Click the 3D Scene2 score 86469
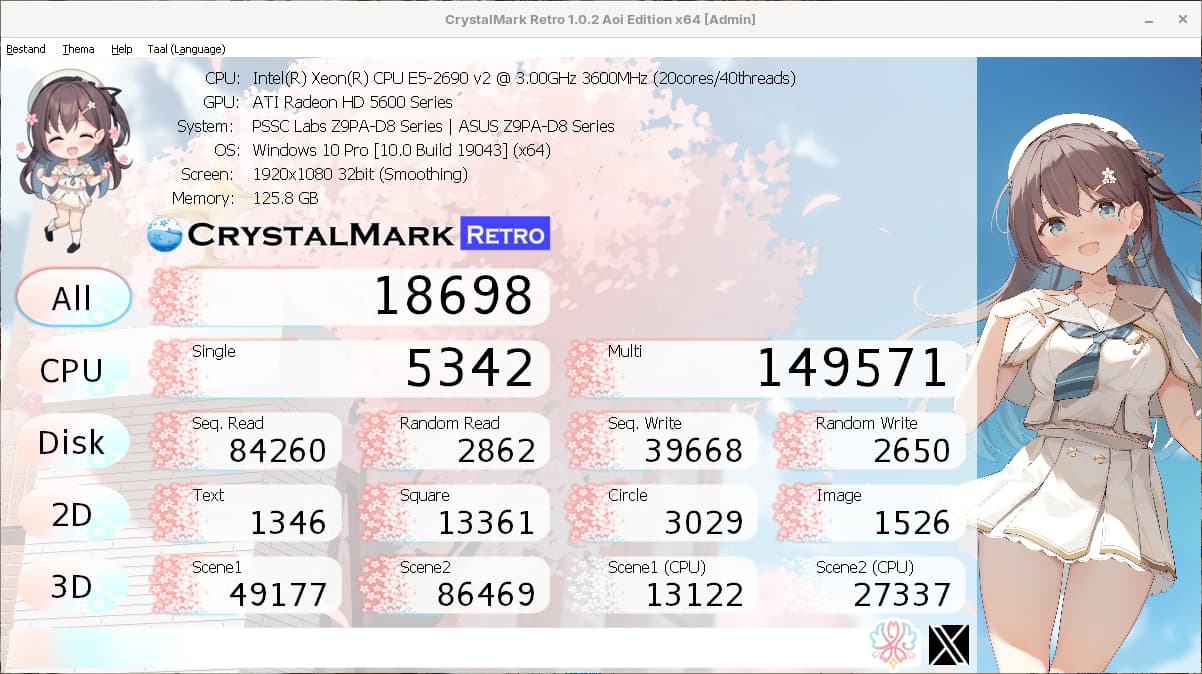The image size is (1202, 674). (454, 585)
